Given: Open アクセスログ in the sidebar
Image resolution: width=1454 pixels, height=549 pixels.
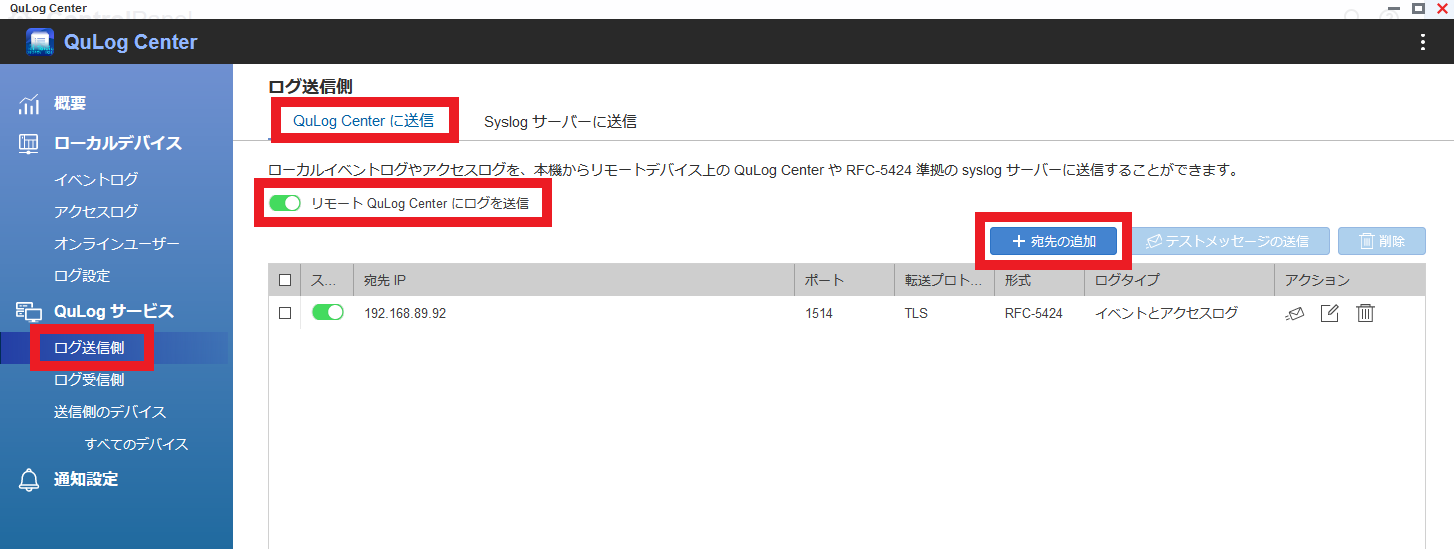Looking at the screenshot, I should pyautogui.click(x=96, y=212).
